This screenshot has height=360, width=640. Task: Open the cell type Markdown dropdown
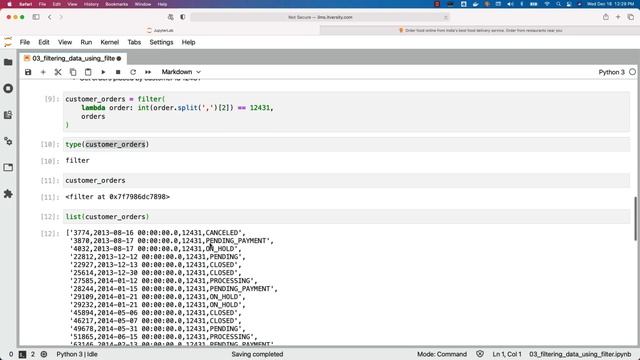(x=181, y=72)
